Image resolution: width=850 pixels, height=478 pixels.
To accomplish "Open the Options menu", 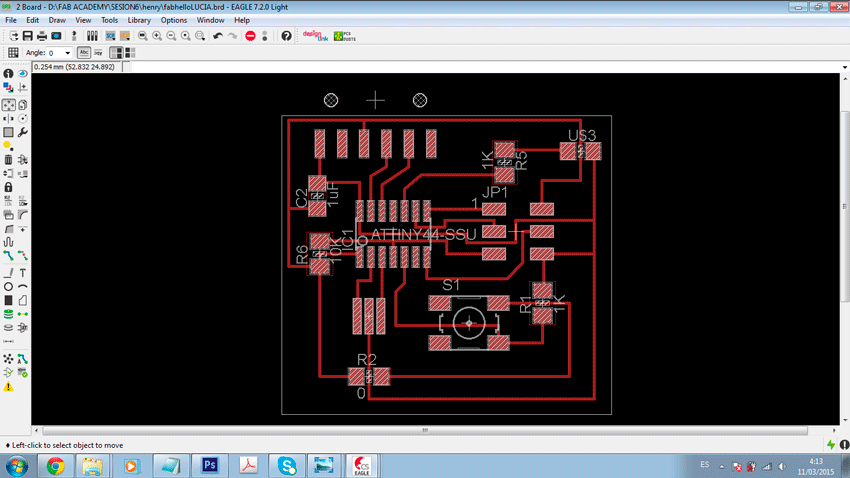I will pos(173,20).
